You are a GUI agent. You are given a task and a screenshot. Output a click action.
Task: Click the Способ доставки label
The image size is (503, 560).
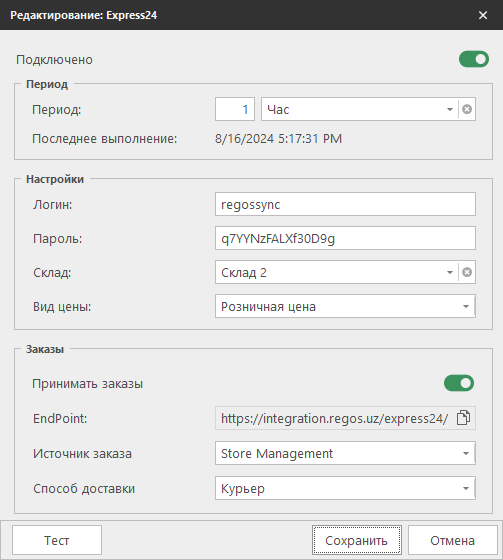click(84, 489)
